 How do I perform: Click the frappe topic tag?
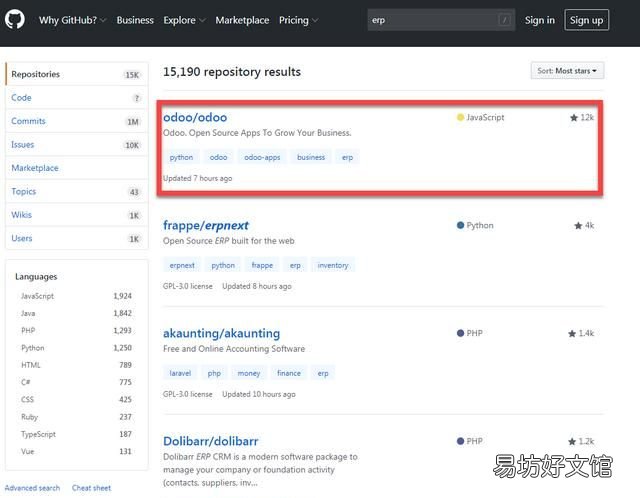(x=262, y=265)
